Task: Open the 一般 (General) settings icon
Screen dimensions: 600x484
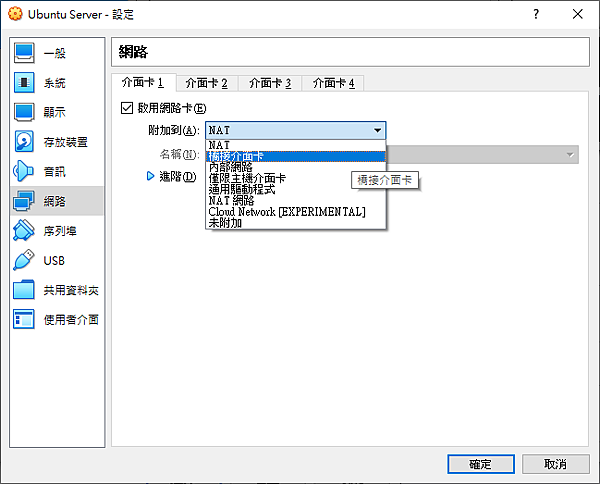Action: coord(24,53)
